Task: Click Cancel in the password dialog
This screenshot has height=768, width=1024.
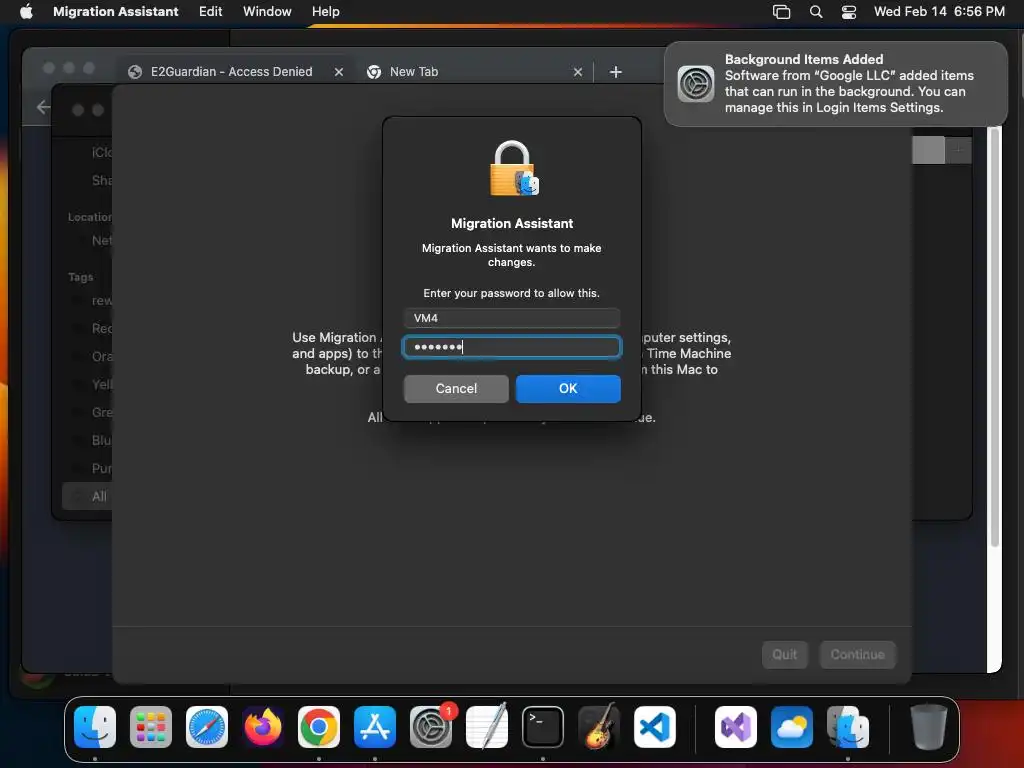Action: (x=456, y=389)
